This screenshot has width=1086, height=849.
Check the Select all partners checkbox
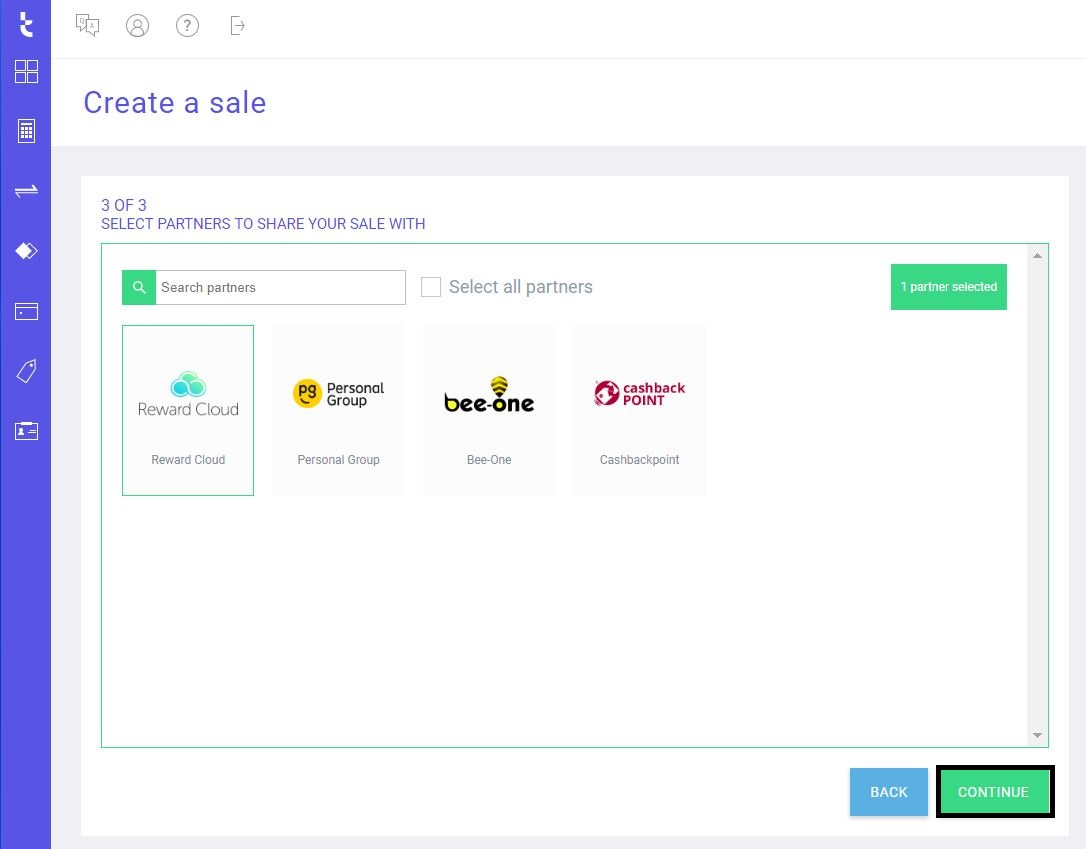[431, 287]
